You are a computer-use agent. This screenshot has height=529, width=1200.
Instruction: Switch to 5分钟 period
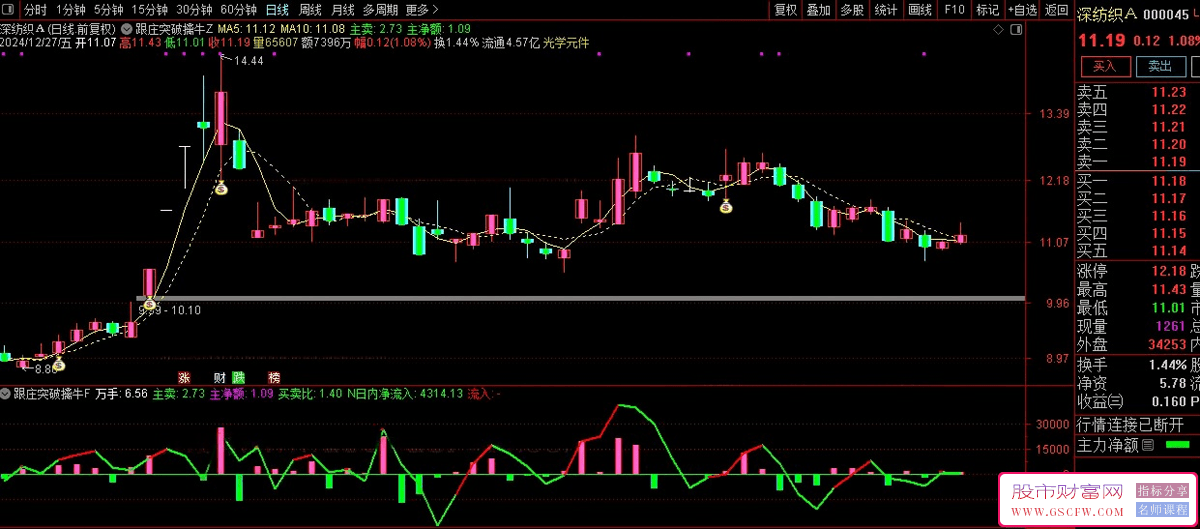[x=109, y=9]
